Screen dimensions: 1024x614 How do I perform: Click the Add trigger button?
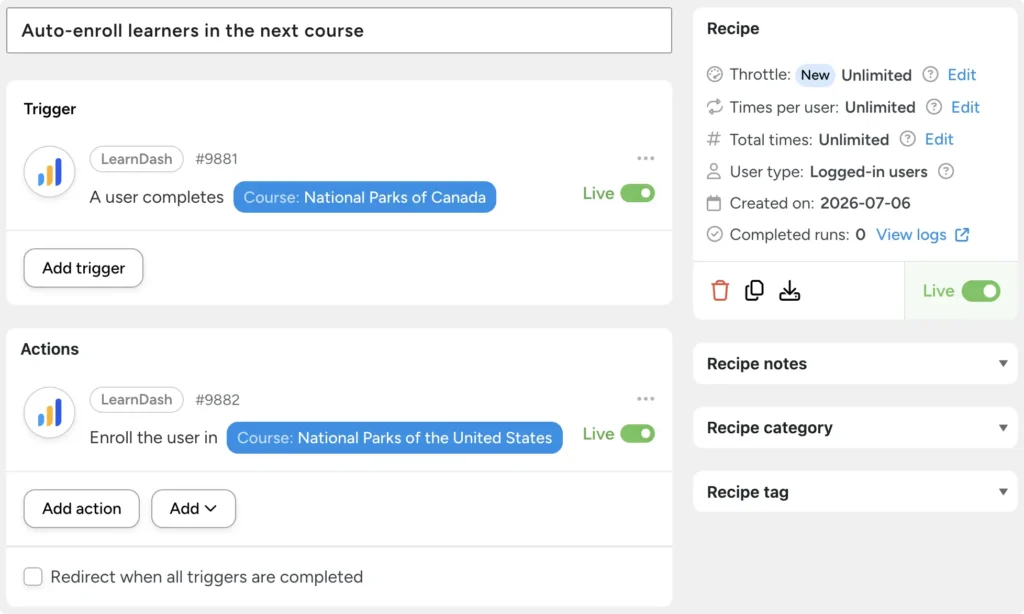tap(83, 268)
